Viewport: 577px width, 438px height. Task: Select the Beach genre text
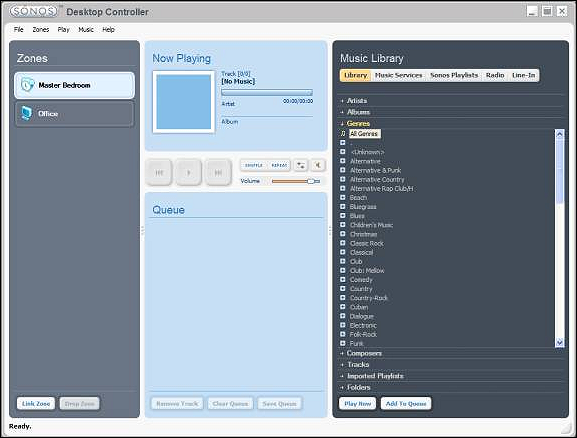(358, 198)
